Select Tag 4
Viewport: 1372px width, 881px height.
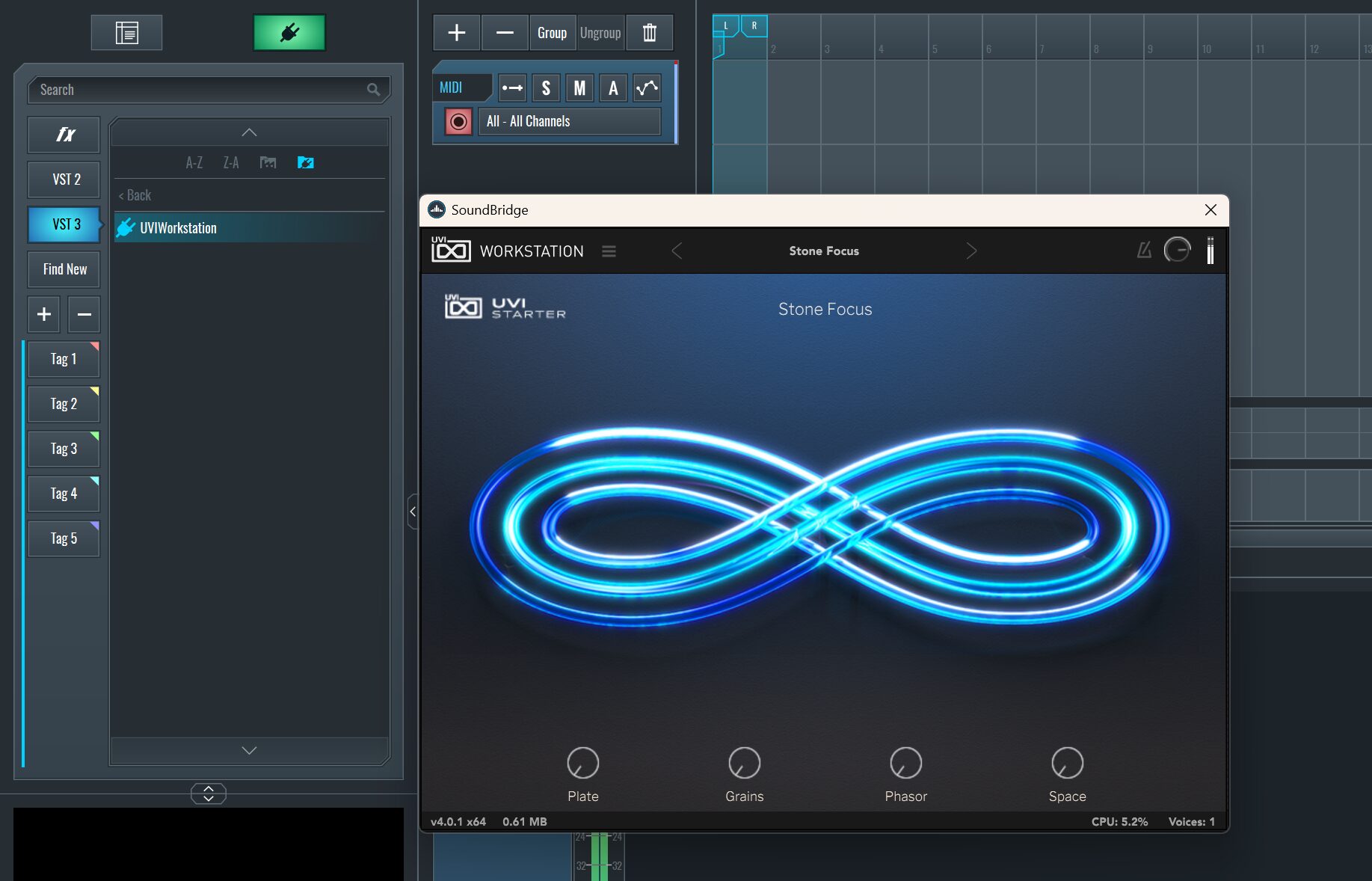[x=64, y=494]
